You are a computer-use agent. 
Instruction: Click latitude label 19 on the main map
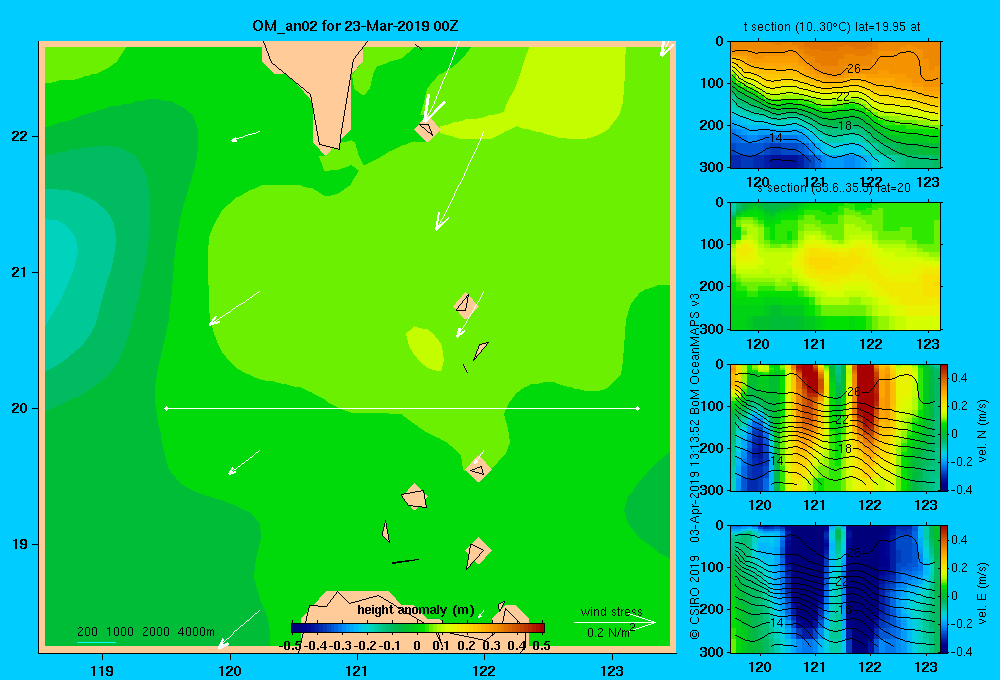click(20, 544)
